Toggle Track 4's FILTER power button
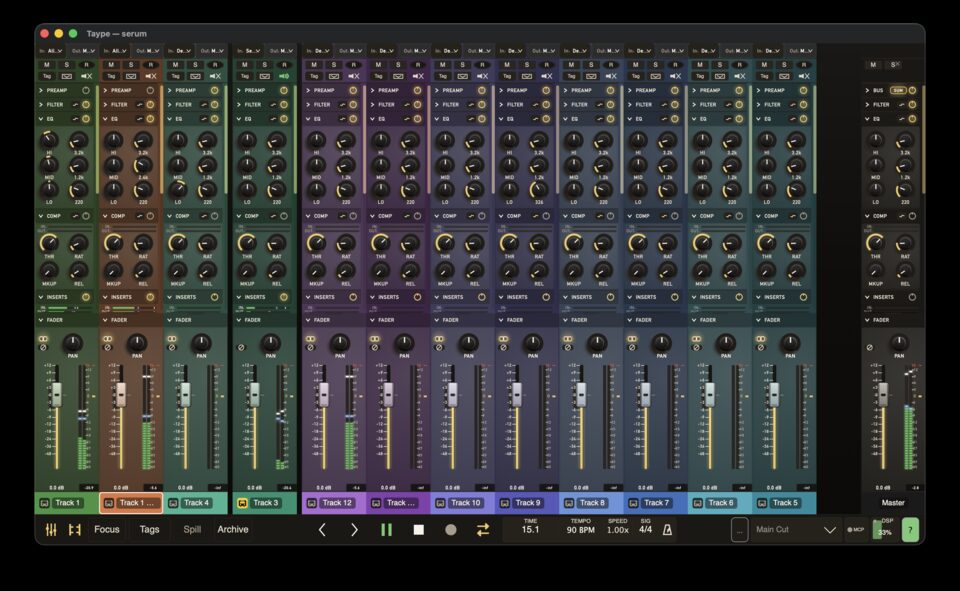The image size is (960, 591). (214, 105)
